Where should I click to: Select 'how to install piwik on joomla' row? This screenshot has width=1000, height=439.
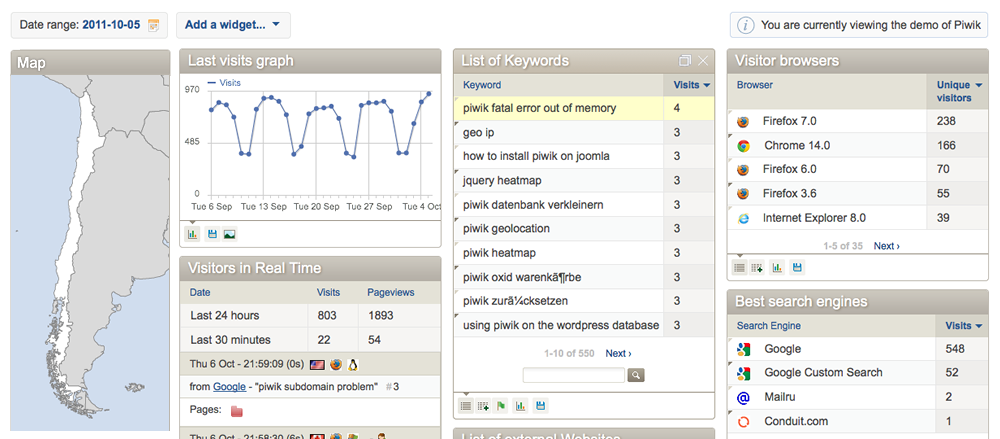tap(584, 156)
